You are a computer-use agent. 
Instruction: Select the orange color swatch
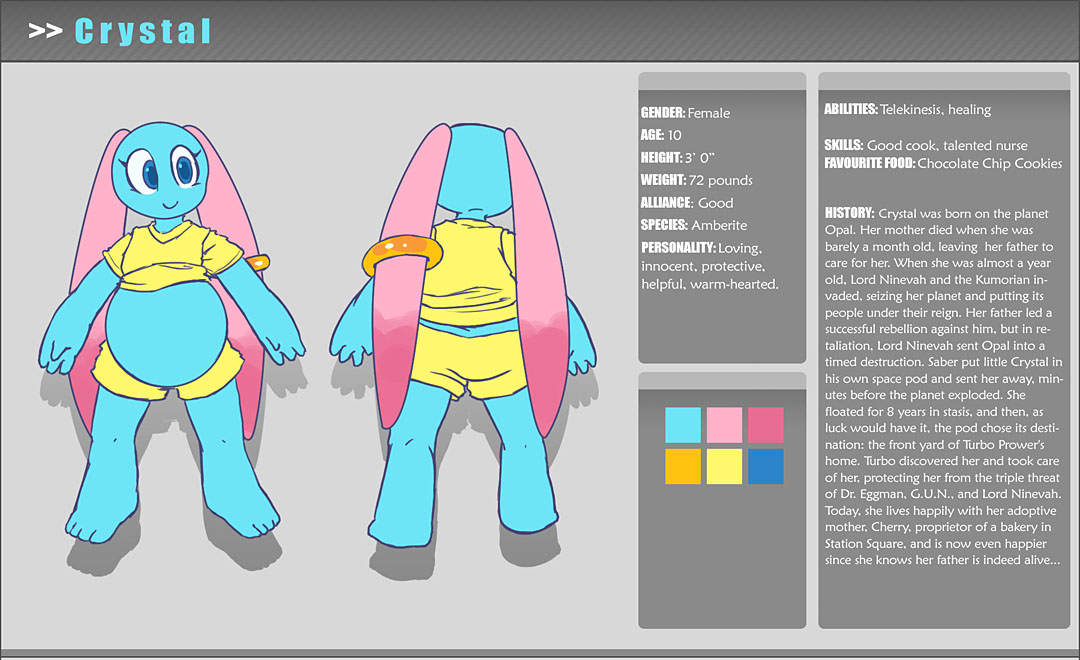click(683, 466)
